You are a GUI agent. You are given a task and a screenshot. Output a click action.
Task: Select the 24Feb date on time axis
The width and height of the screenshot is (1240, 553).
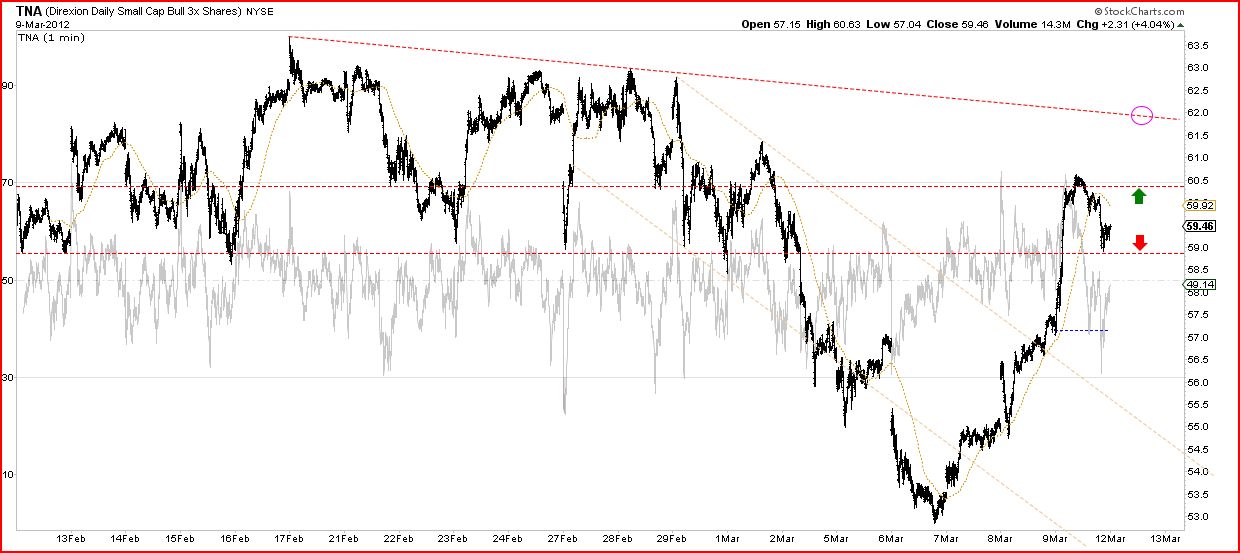point(507,537)
